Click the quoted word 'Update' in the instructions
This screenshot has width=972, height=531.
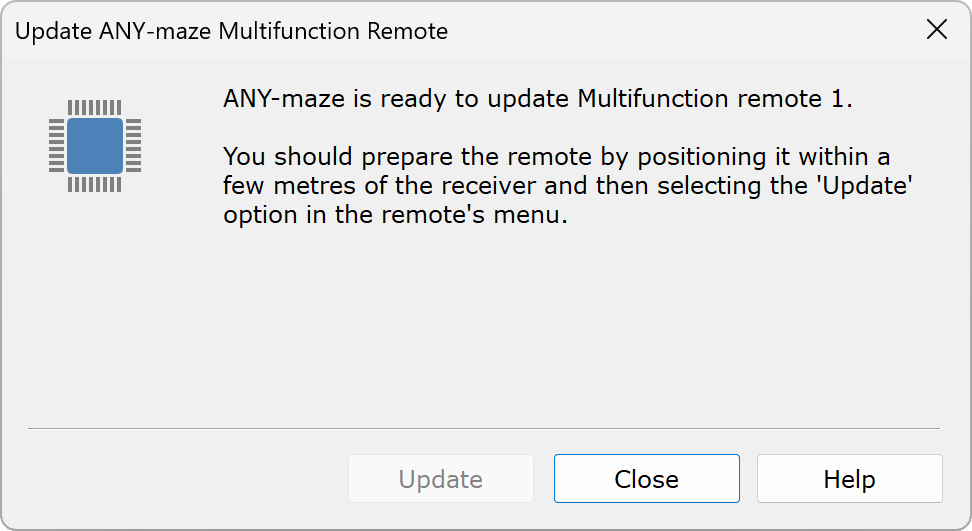tap(866, 185)
